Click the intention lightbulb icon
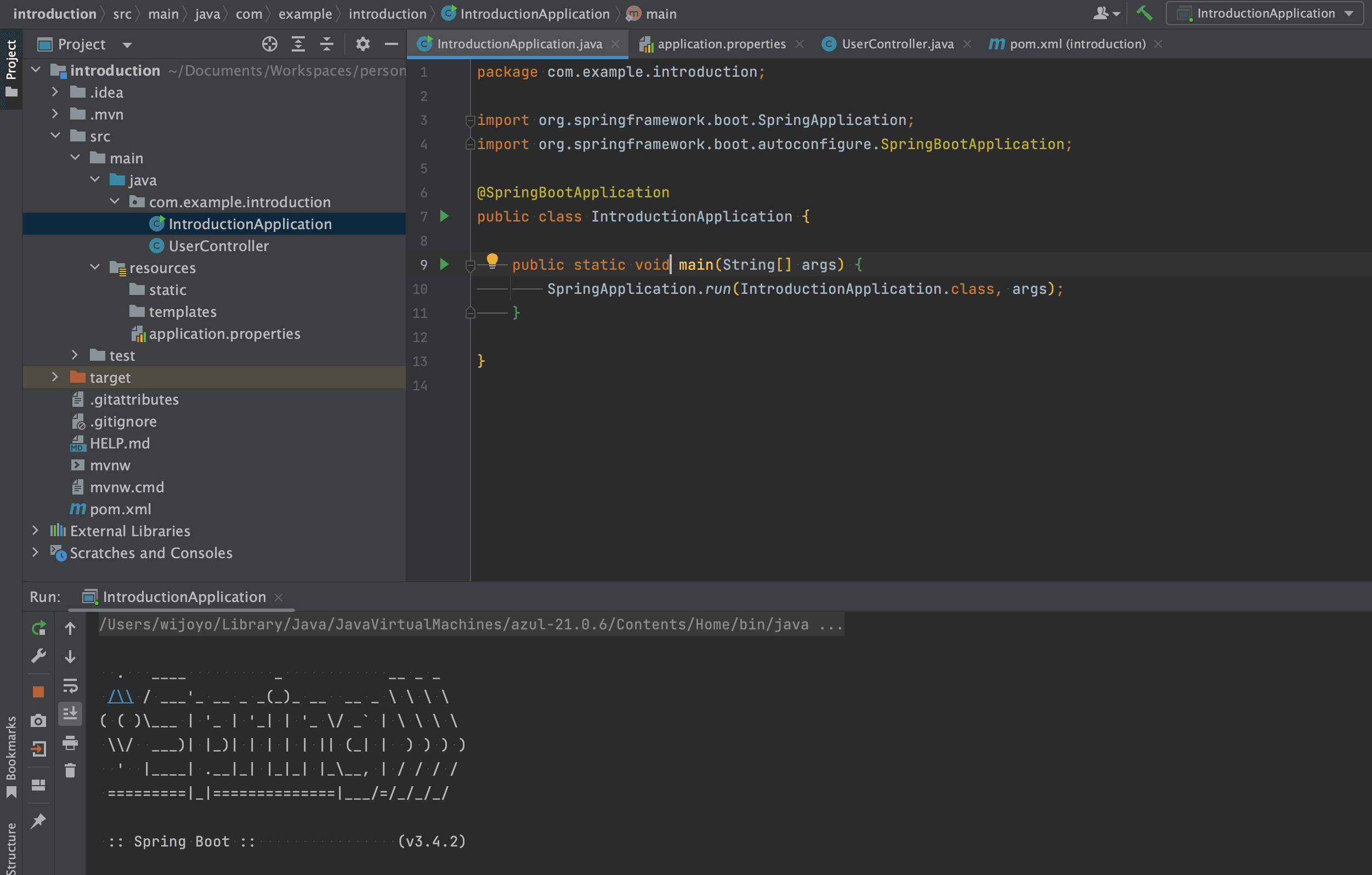1372x875 pixels. pos(492,262)
